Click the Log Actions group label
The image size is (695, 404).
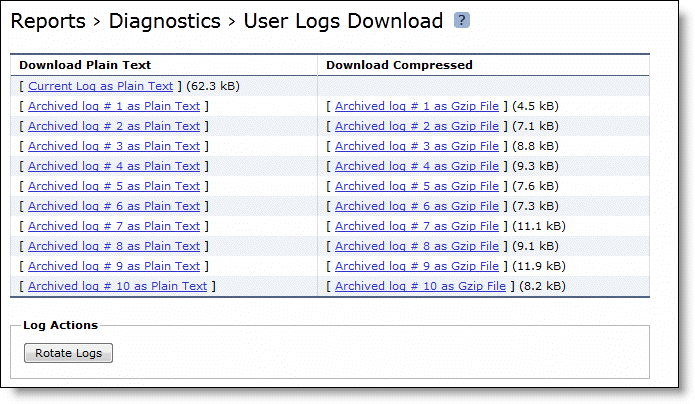point(60,325)
